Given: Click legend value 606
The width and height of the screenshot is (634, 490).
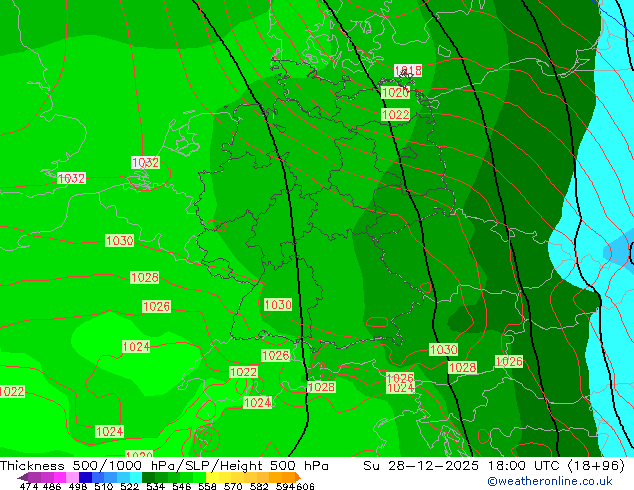Looking at the screenshot, I should point(305,486).
